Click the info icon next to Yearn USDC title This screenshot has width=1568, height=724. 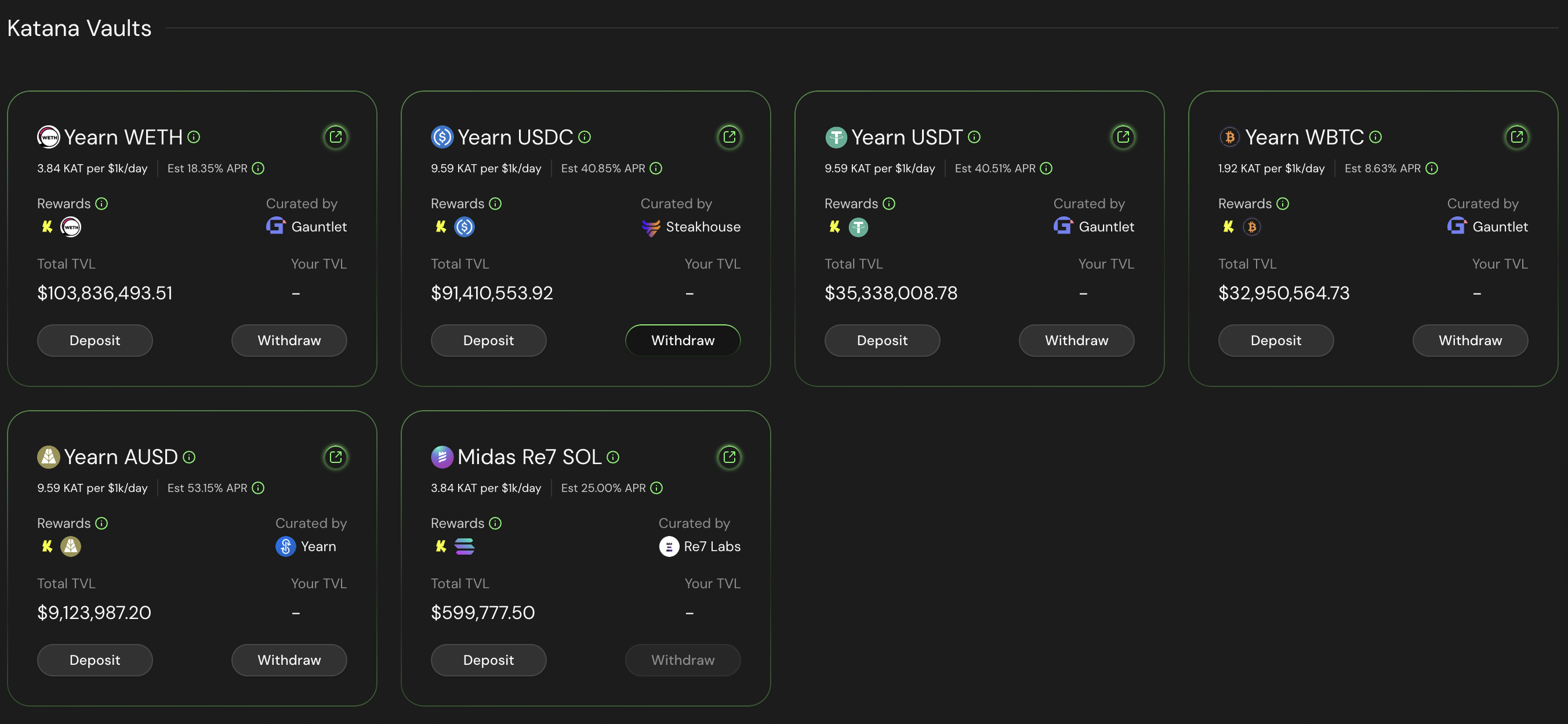click(585, 137)
